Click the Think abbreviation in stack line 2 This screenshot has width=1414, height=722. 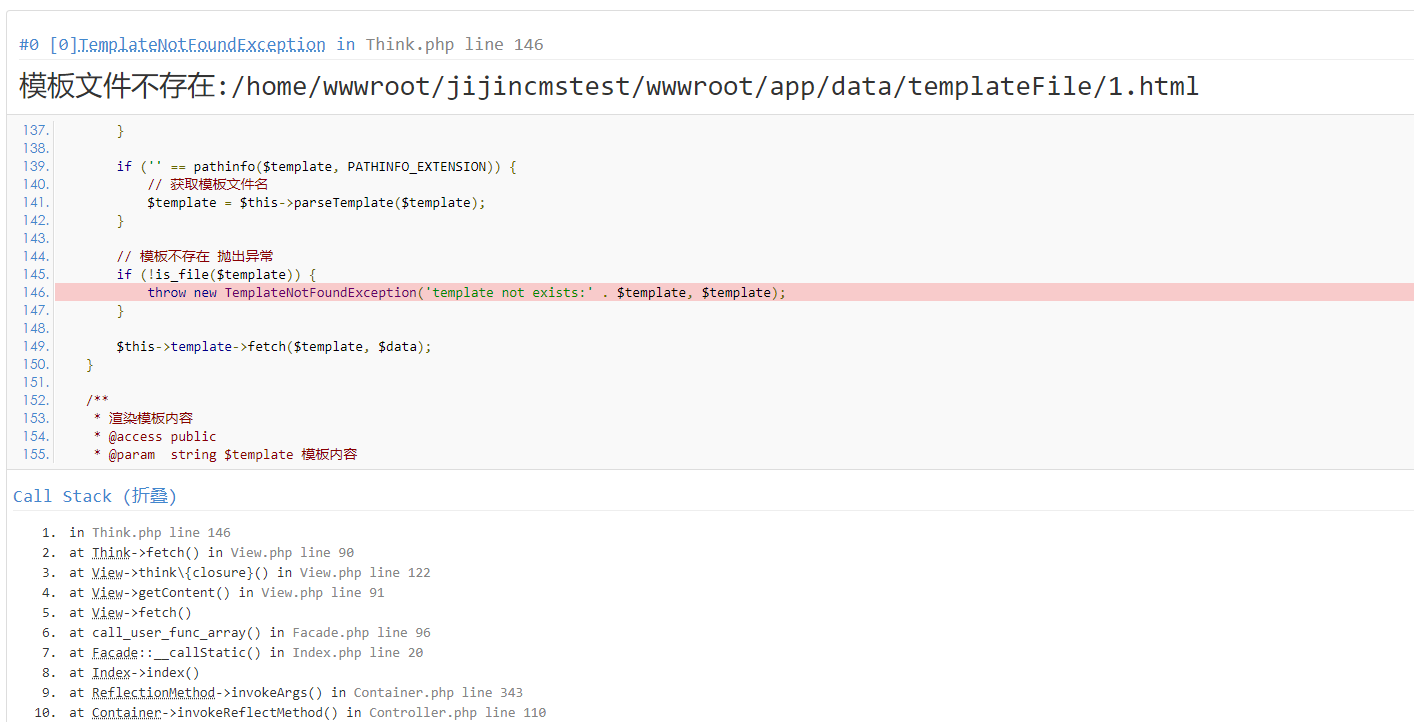110,552
